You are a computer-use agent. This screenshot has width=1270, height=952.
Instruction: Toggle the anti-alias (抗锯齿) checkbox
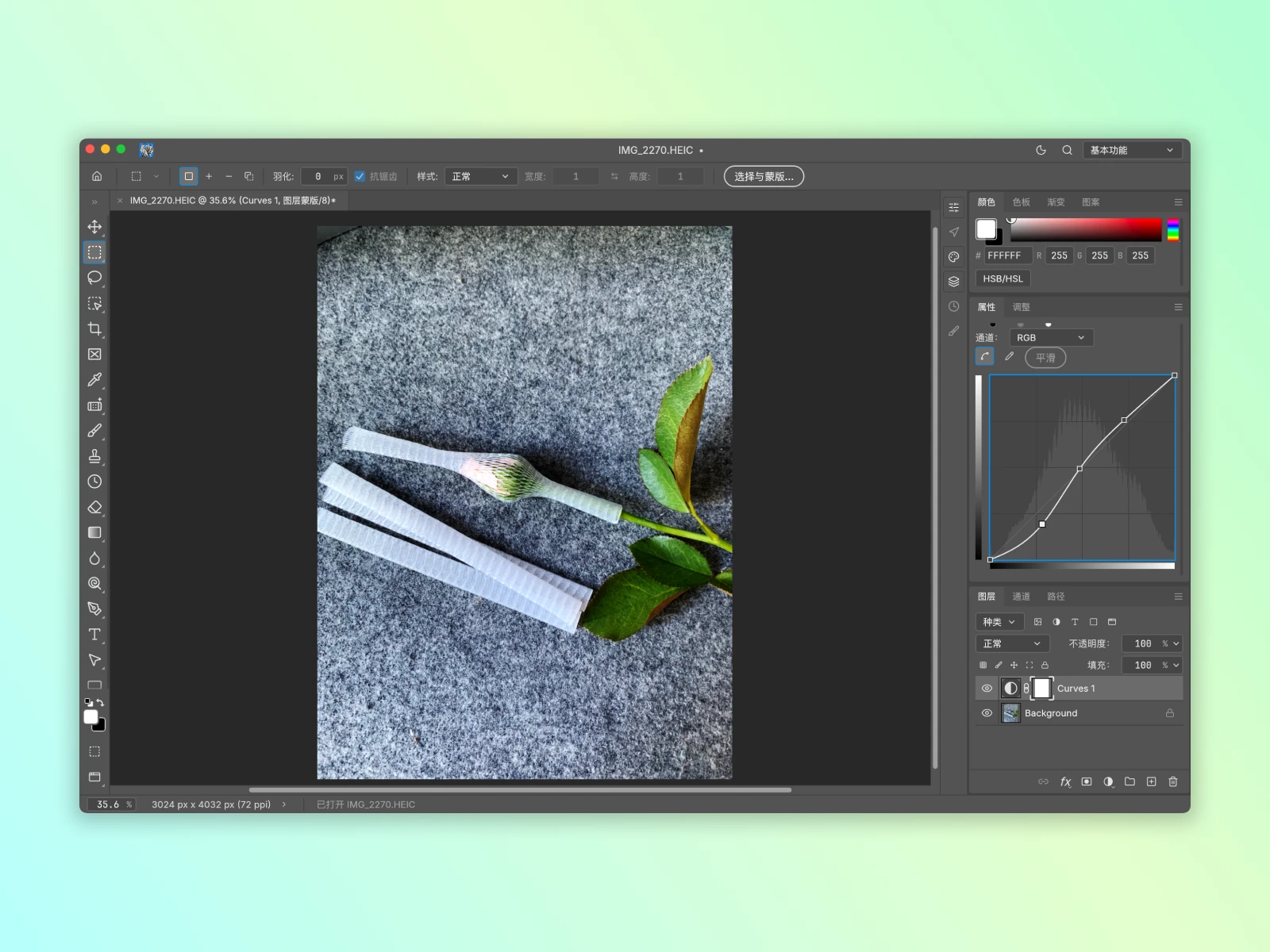pos(360,176)
